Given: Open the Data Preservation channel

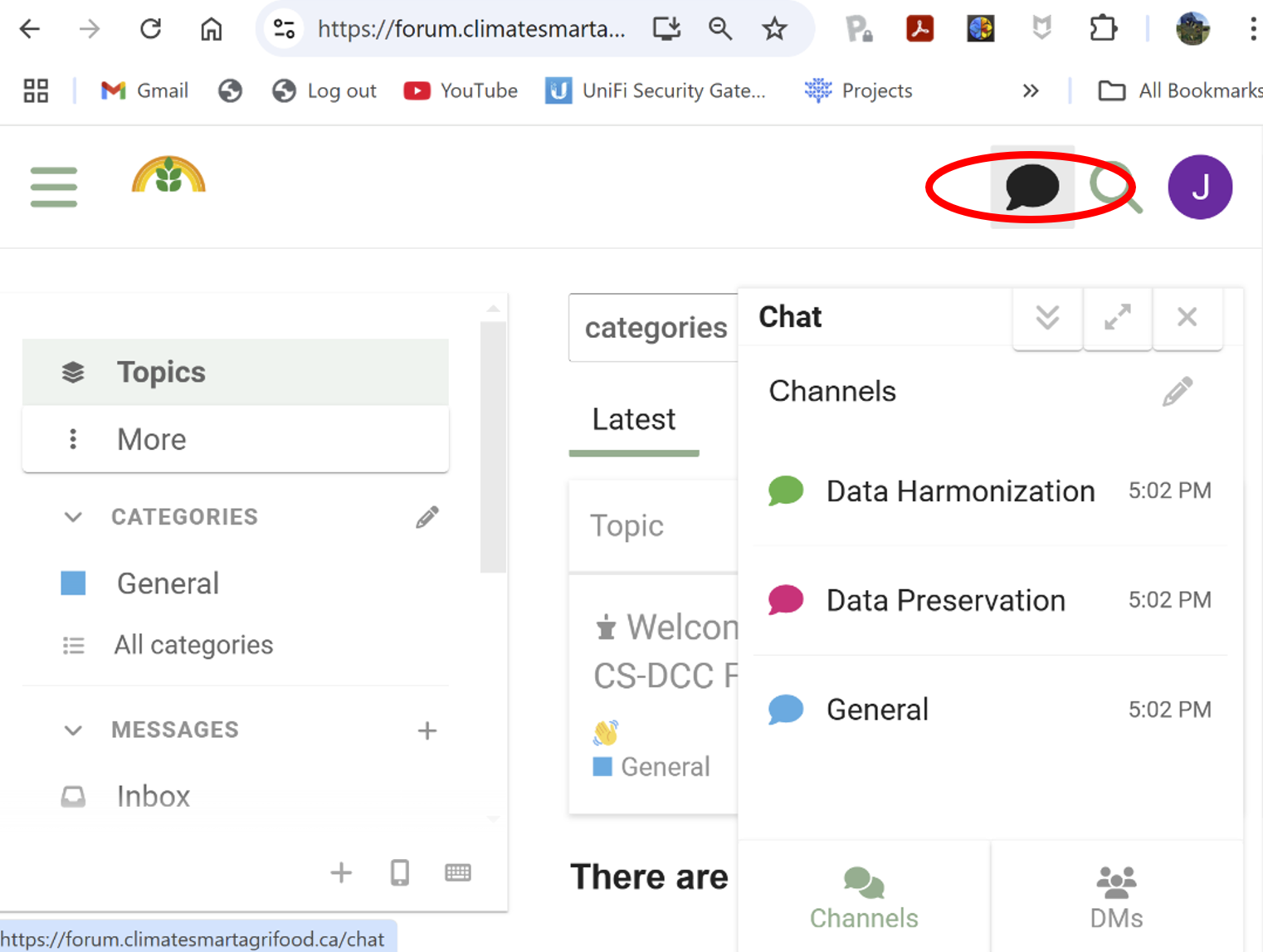Looking at the screenshot, I should (990, 600).
